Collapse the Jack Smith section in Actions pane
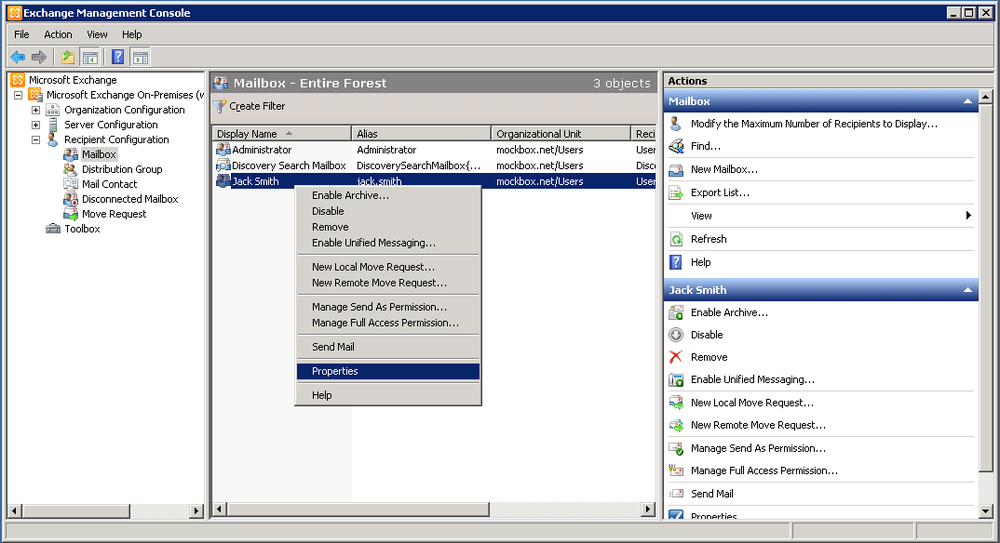The width and height of the screenshot is (1000, 543). tap(967, 290)
